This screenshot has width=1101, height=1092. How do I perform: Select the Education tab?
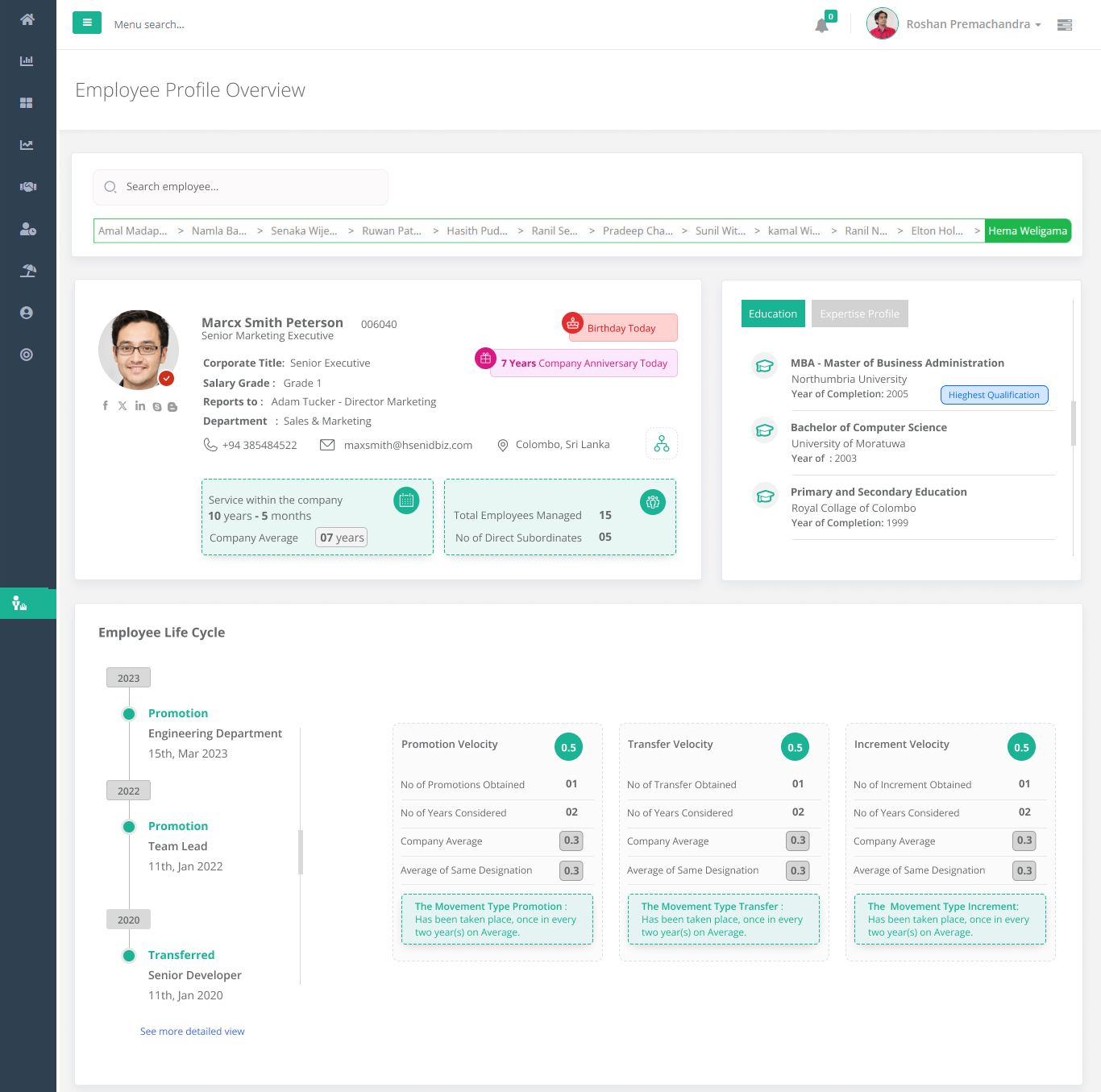(772, 313)
